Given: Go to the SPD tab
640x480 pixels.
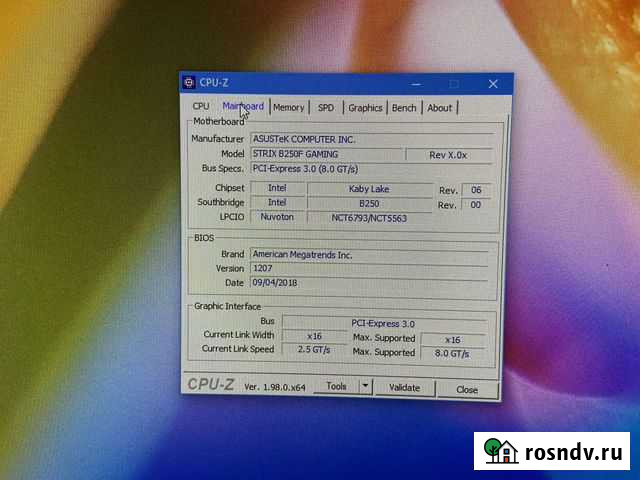Looking at the screenshot, I should tap(326, 107).
